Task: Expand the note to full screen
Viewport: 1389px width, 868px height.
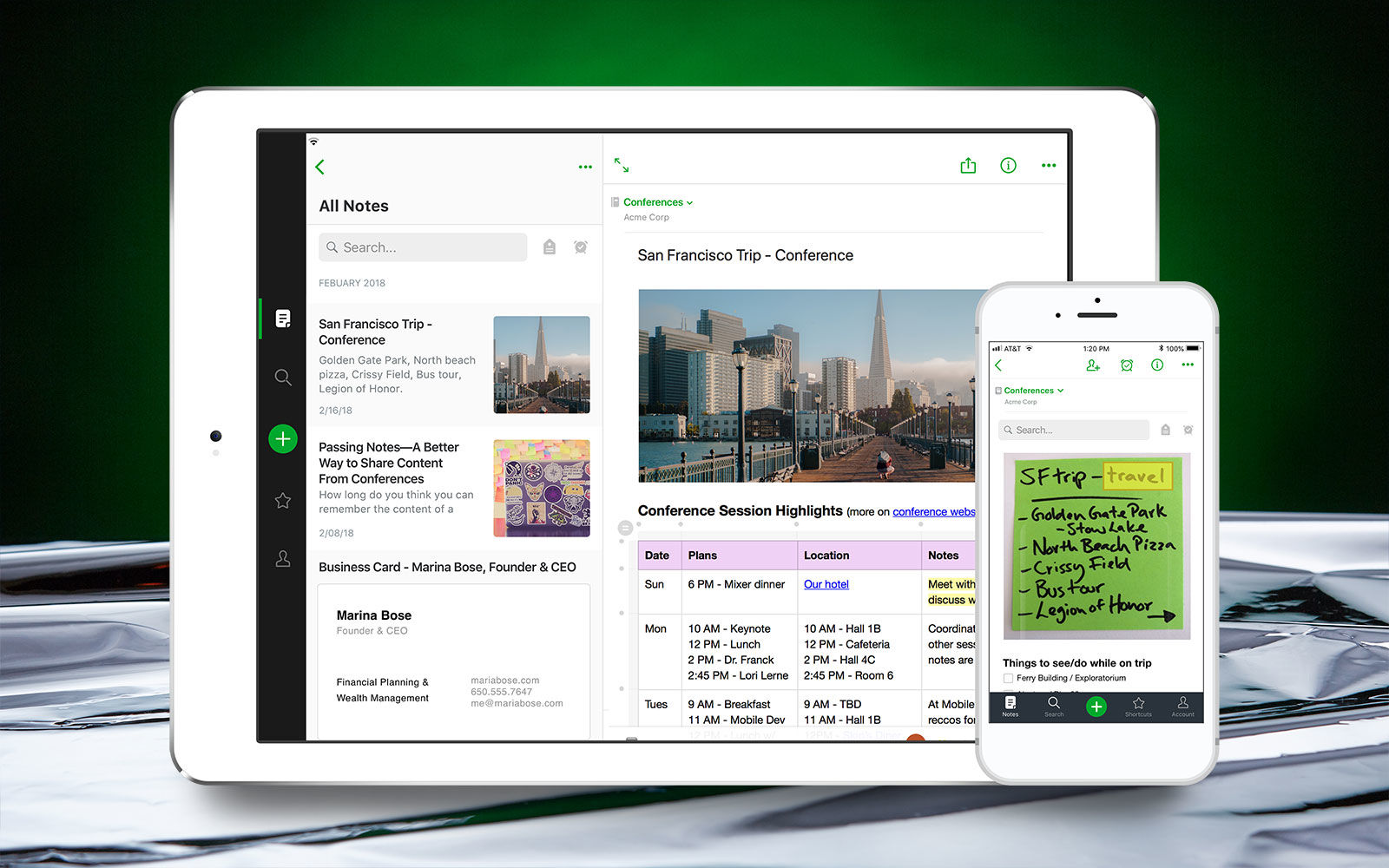Action: point(622,164)
